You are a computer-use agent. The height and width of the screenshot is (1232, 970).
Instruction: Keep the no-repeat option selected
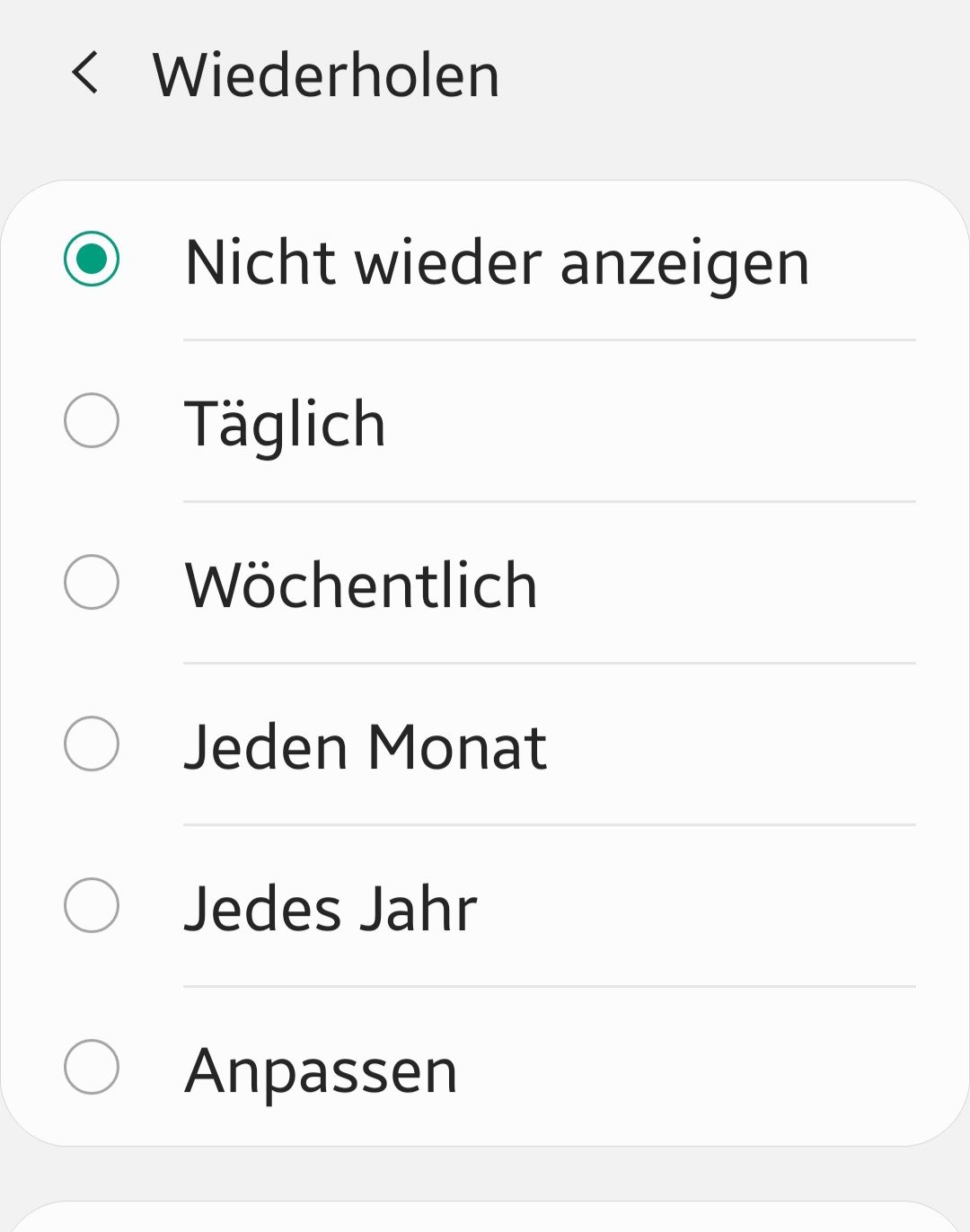click(485, 260)
